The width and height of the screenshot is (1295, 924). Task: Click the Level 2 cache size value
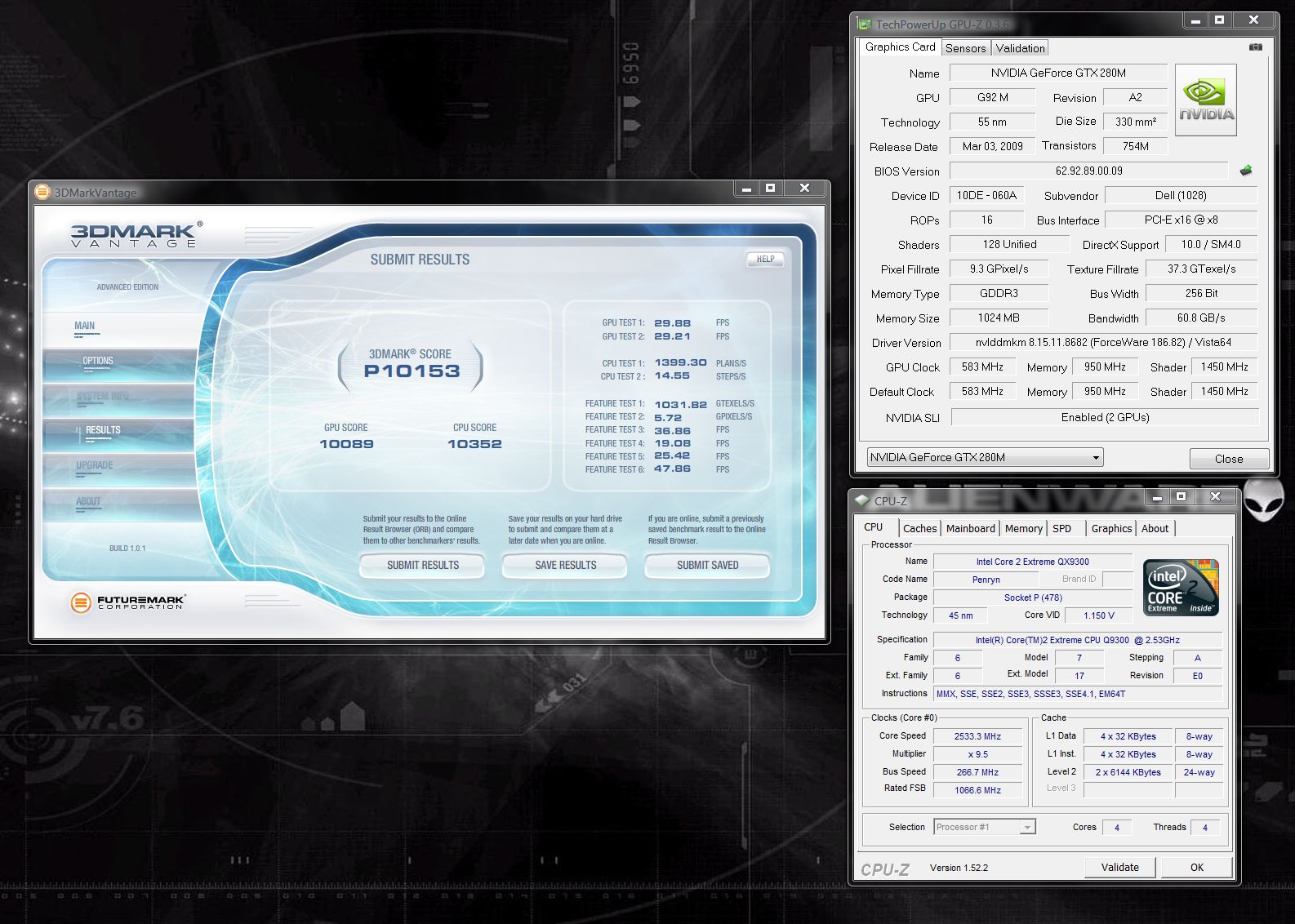[1128, 772]
